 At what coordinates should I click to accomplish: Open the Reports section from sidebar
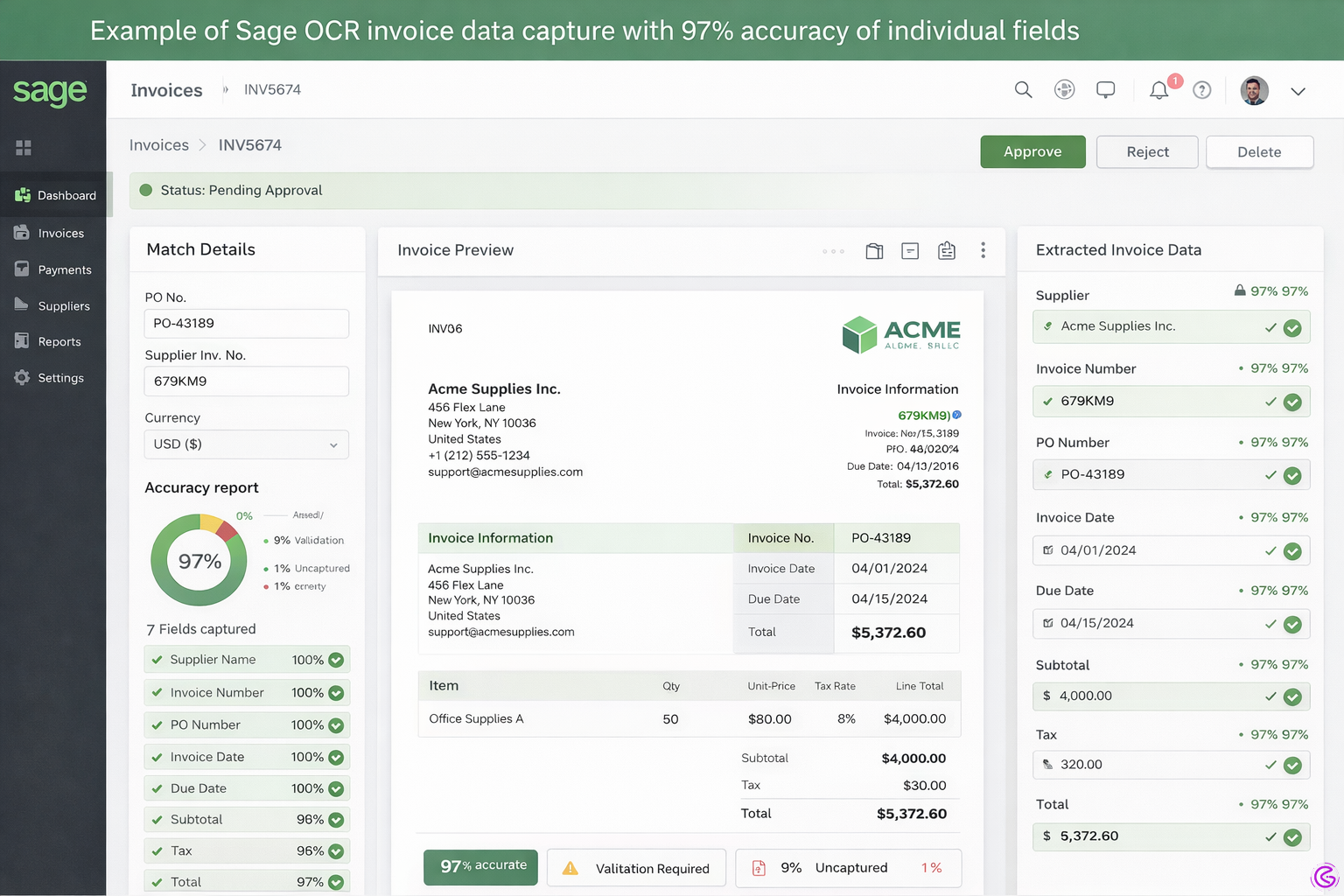(59, 341)
